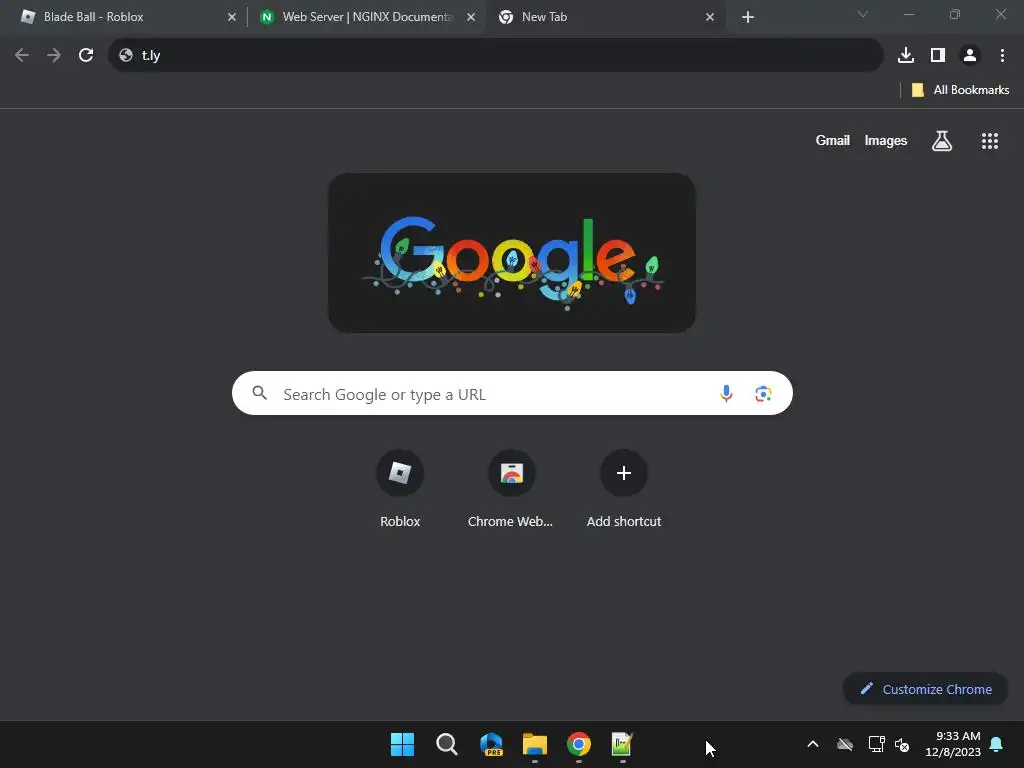Open the Chrome Web Store shortcut
The image size is (1024, 768).
click(511, 489)
